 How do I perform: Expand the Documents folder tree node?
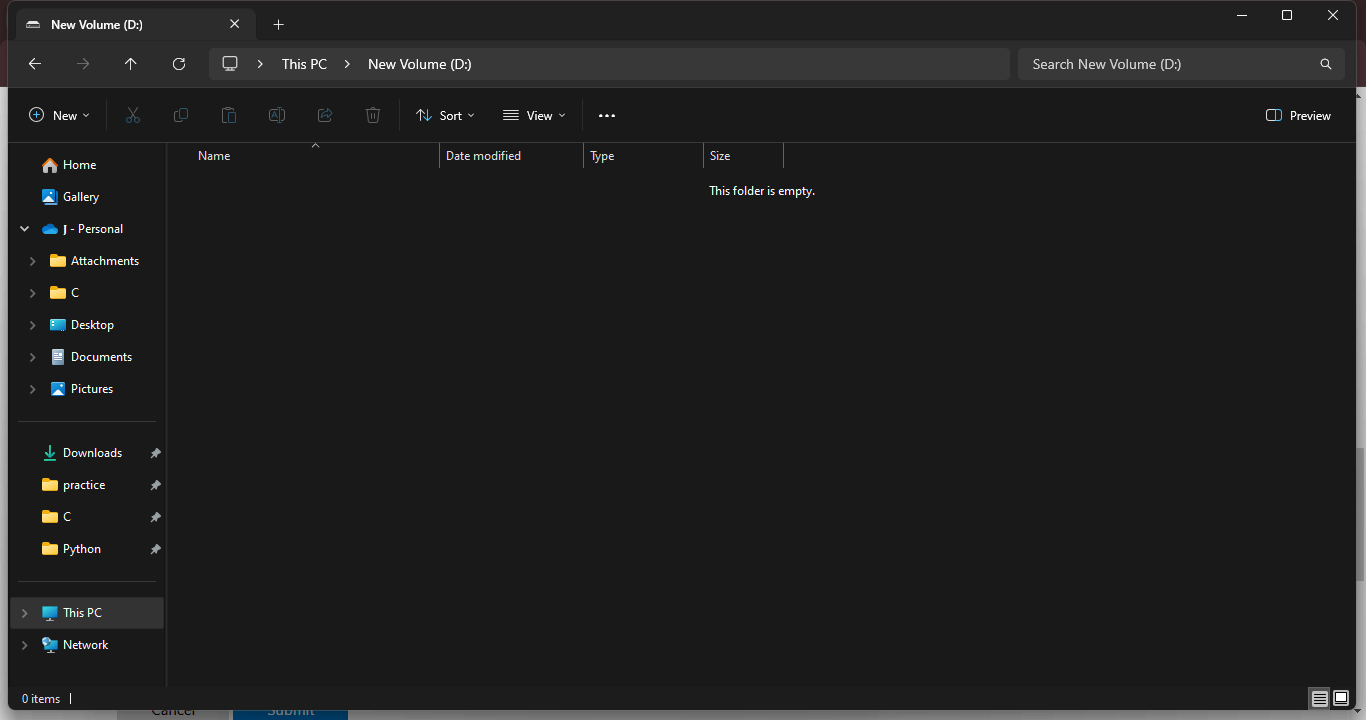(33, 357)
